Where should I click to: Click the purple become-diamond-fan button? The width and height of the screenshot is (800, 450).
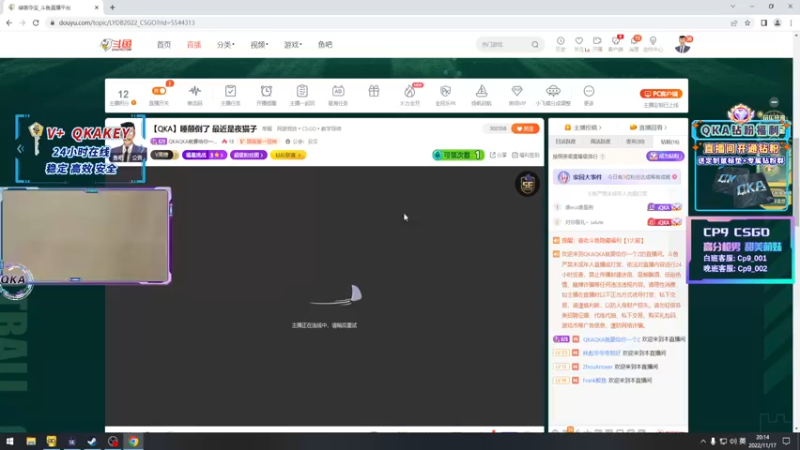(x=665, y=156)
